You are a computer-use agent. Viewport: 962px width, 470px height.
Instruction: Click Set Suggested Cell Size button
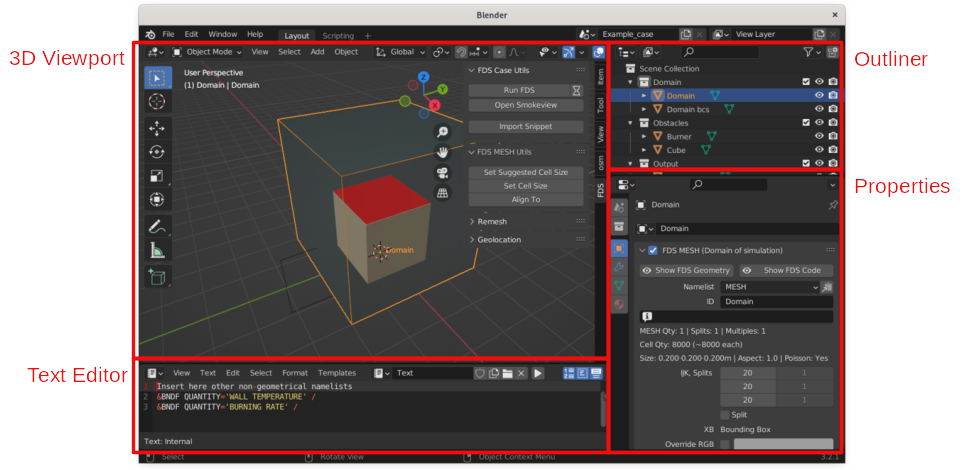pos(525,172)
